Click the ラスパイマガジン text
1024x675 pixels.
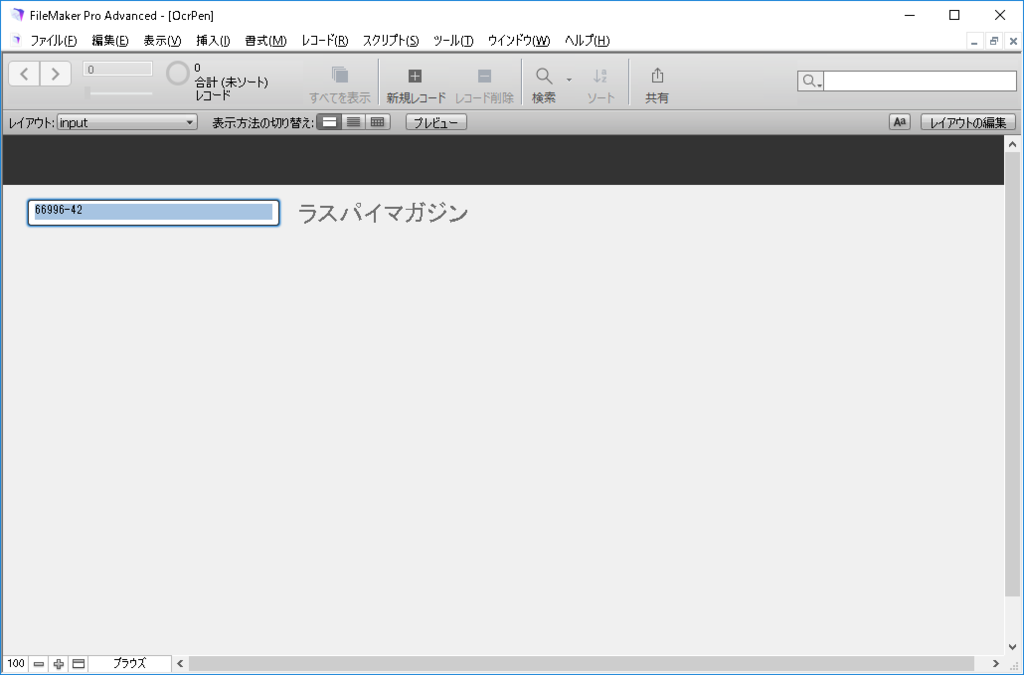[383, 213]
